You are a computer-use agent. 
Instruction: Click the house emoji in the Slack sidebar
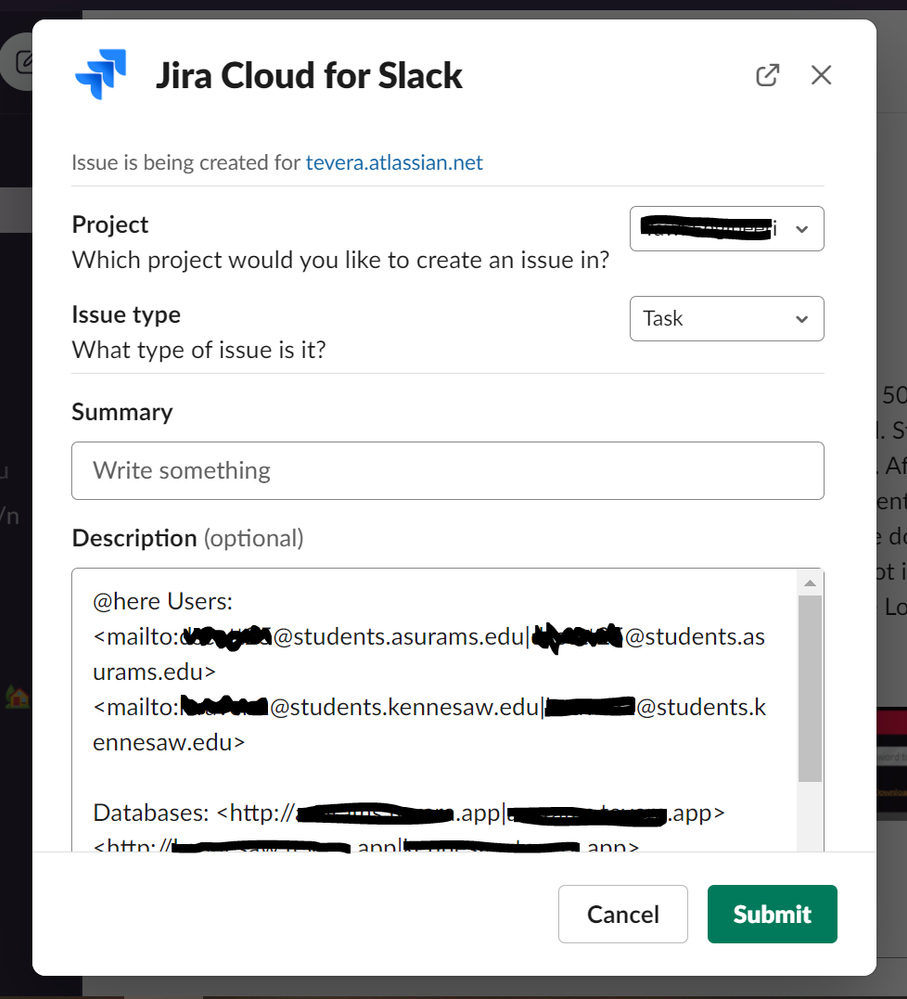pyautogui.click(x=17, y=697)
